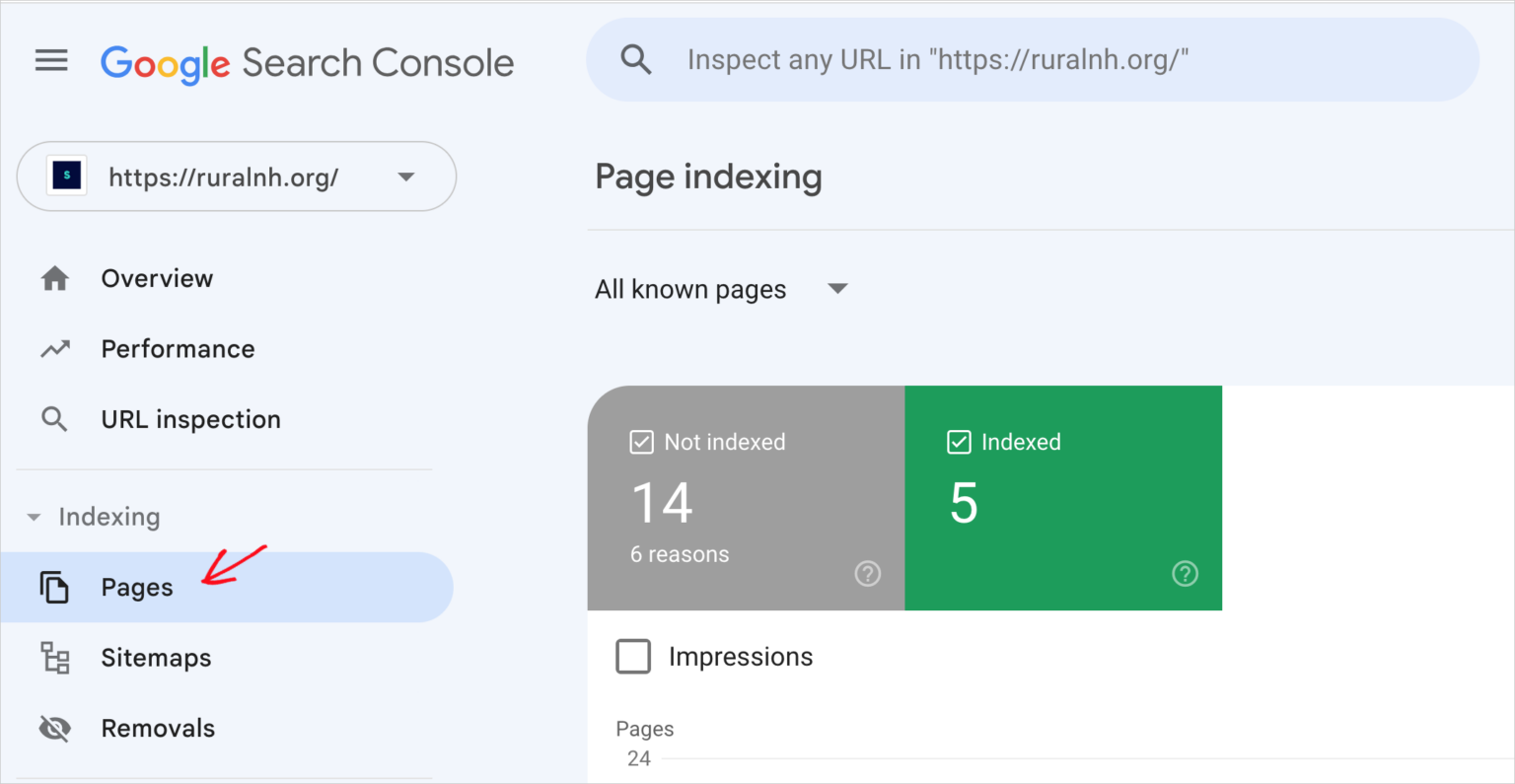
Task: Go to Overview
Action: [x=157, y=279]
